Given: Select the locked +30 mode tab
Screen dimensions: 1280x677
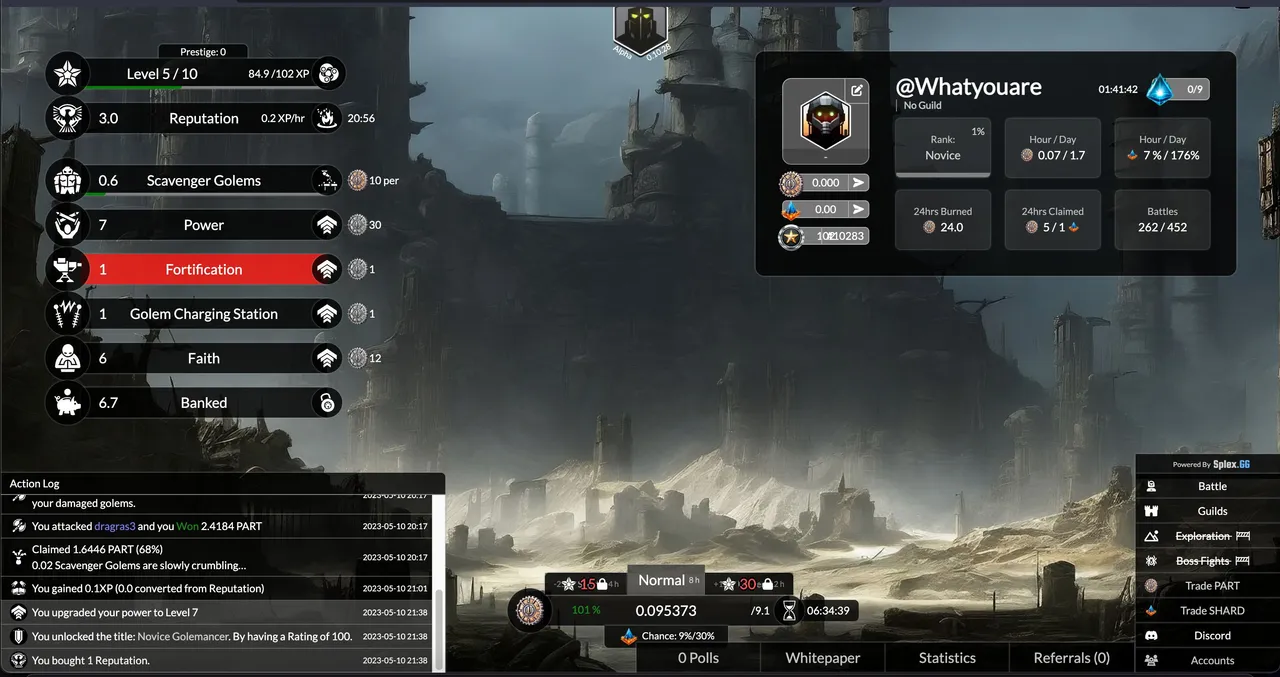Looking at the screenshot, I should click(747, 584).
